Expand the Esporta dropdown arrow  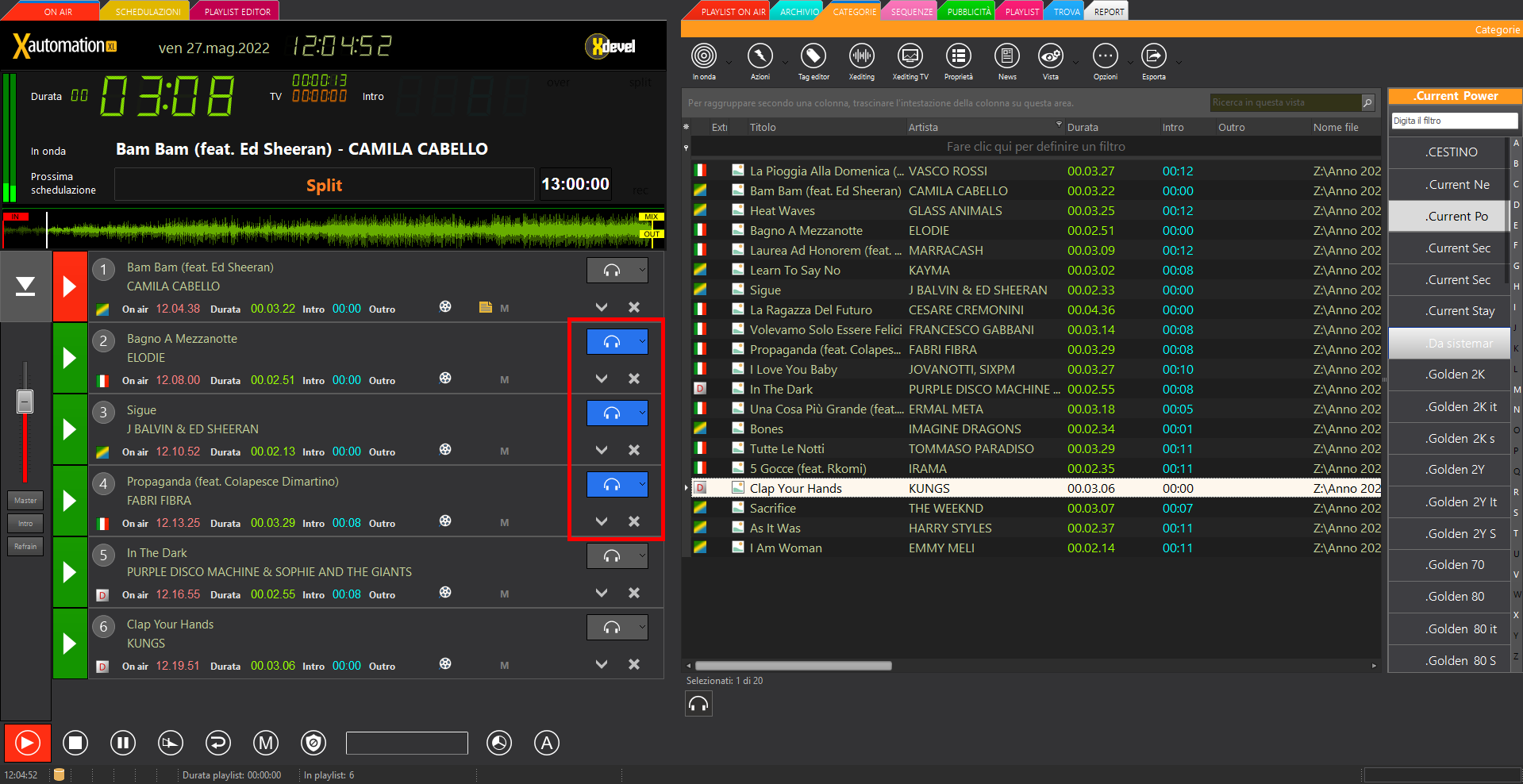pos(1179,62)
